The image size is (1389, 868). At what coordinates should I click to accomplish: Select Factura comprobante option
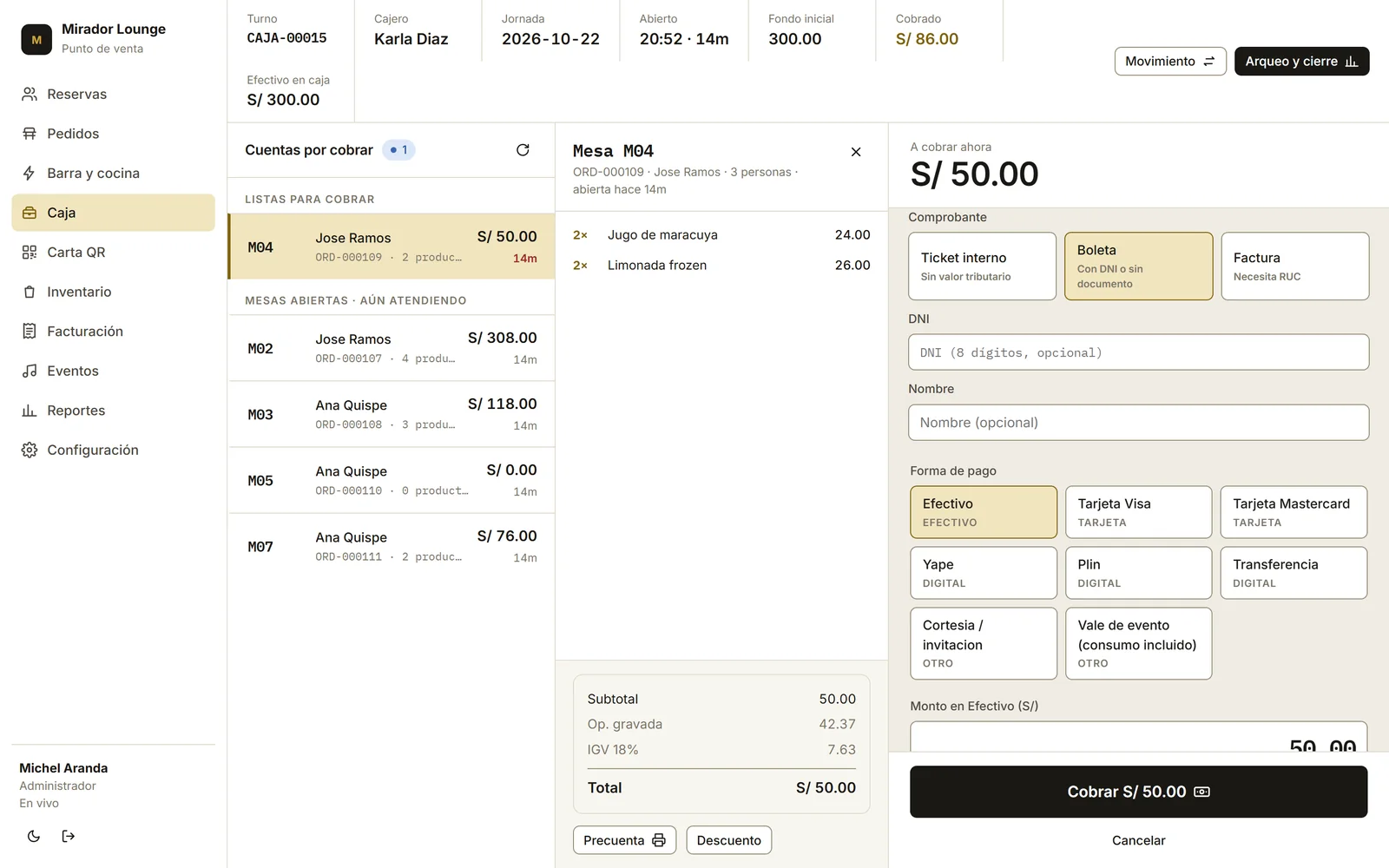pyautogui.click(x=1295, y=266)
